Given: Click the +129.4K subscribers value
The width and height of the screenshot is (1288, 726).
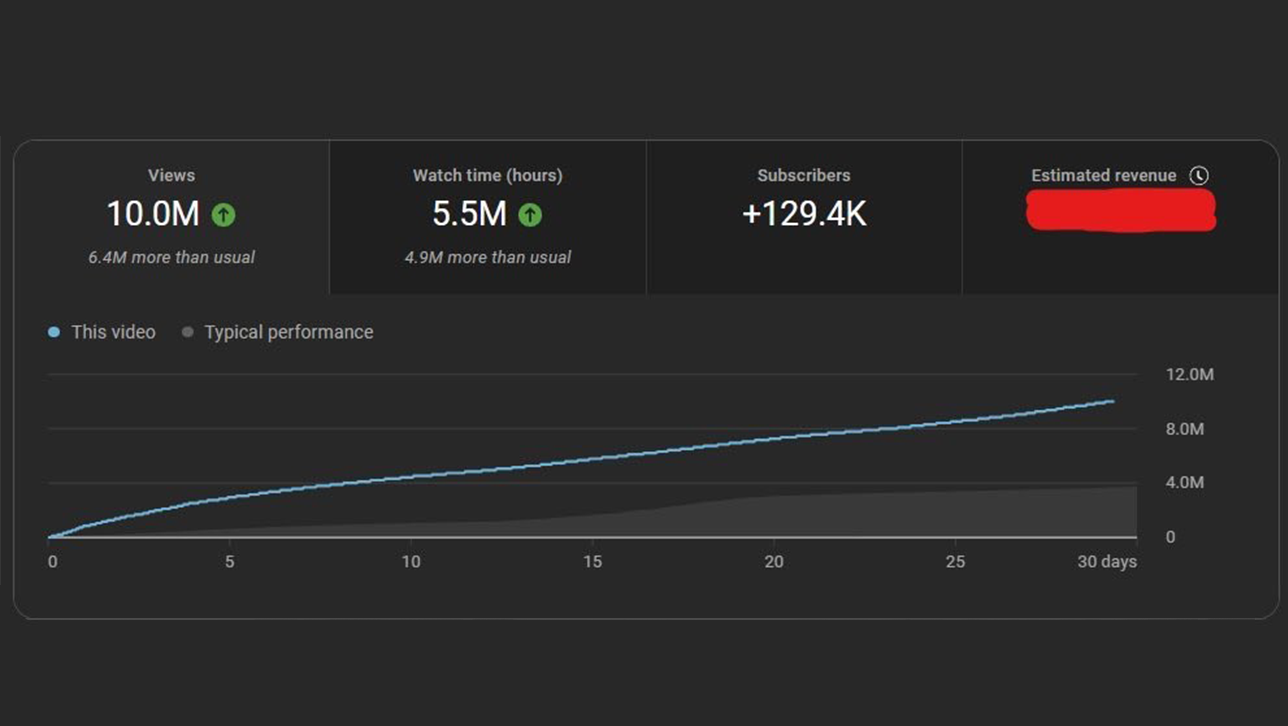Looking at the screenshot, I should 804,214.
